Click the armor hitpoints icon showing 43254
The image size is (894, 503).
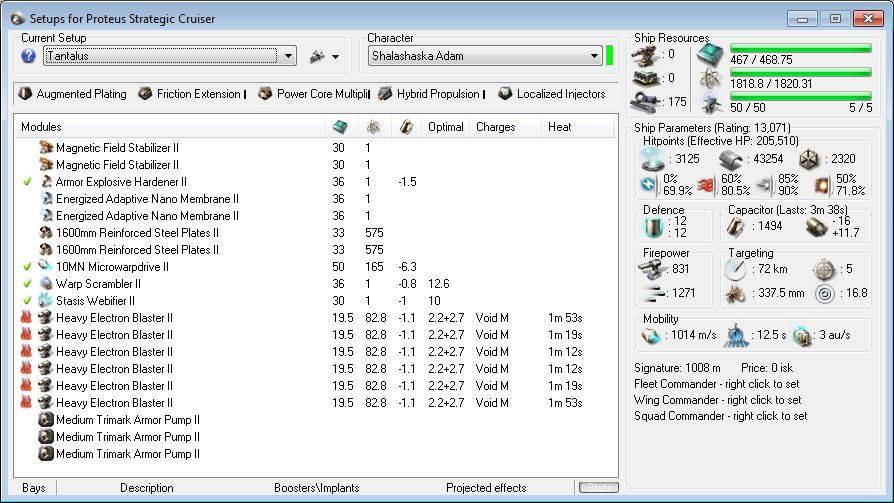pyautogui.click(x=730, y=159)
